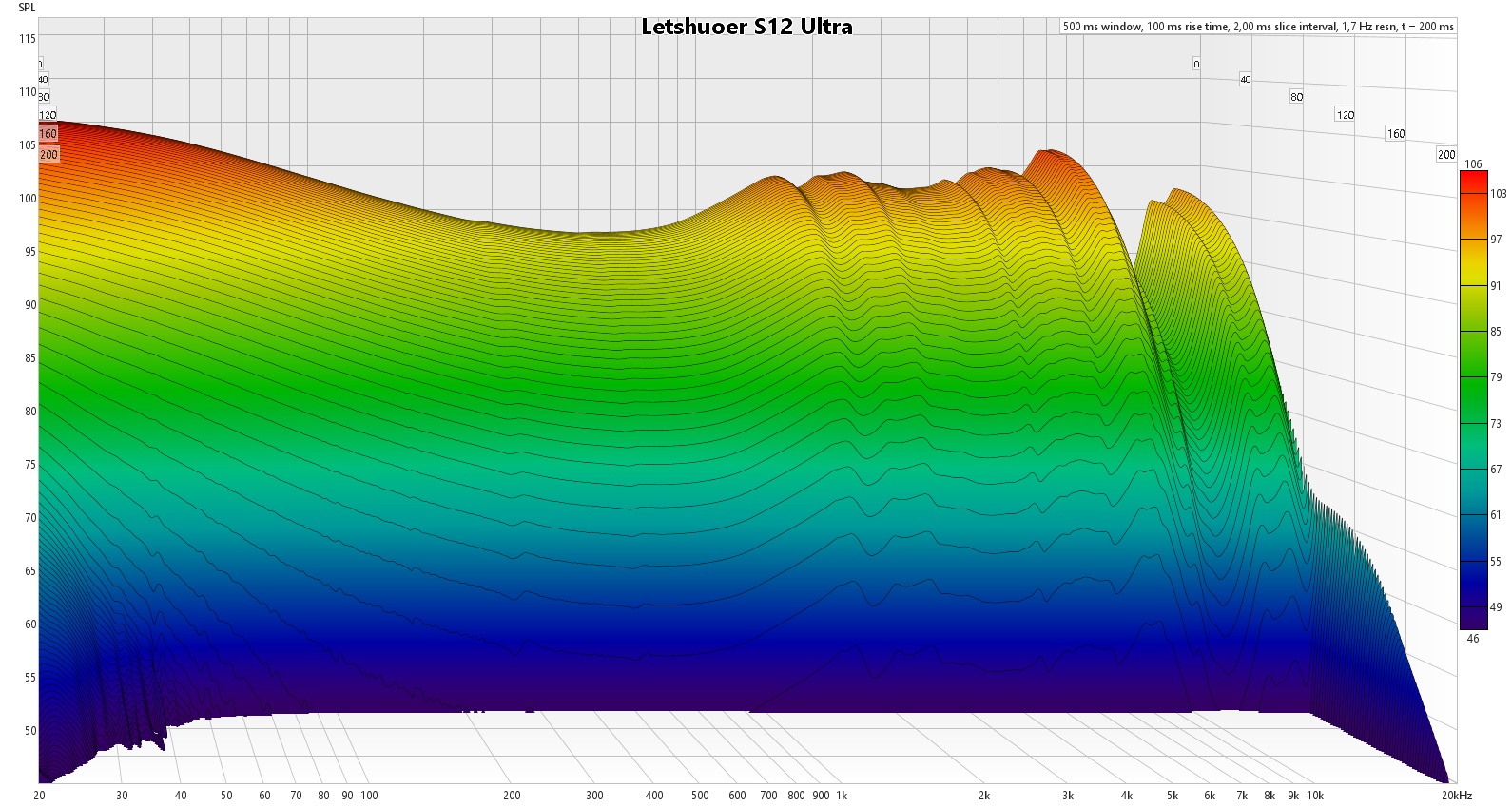Click the white 0 ms time axis label

pyautogui.click(x=1196, y=65)
